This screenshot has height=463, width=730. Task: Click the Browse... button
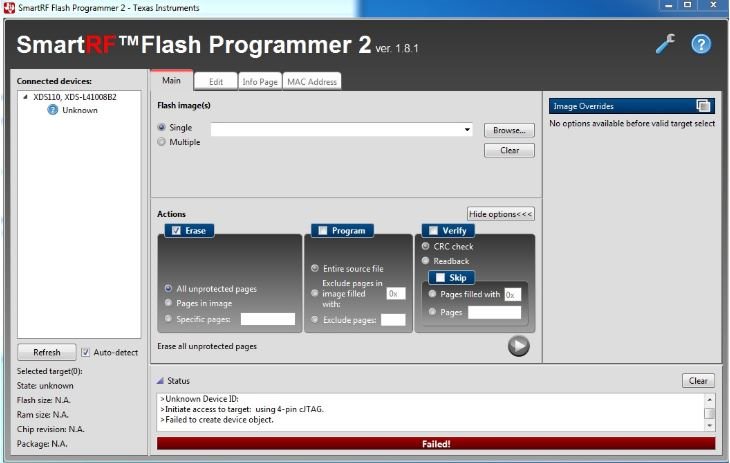coord(509,130)
